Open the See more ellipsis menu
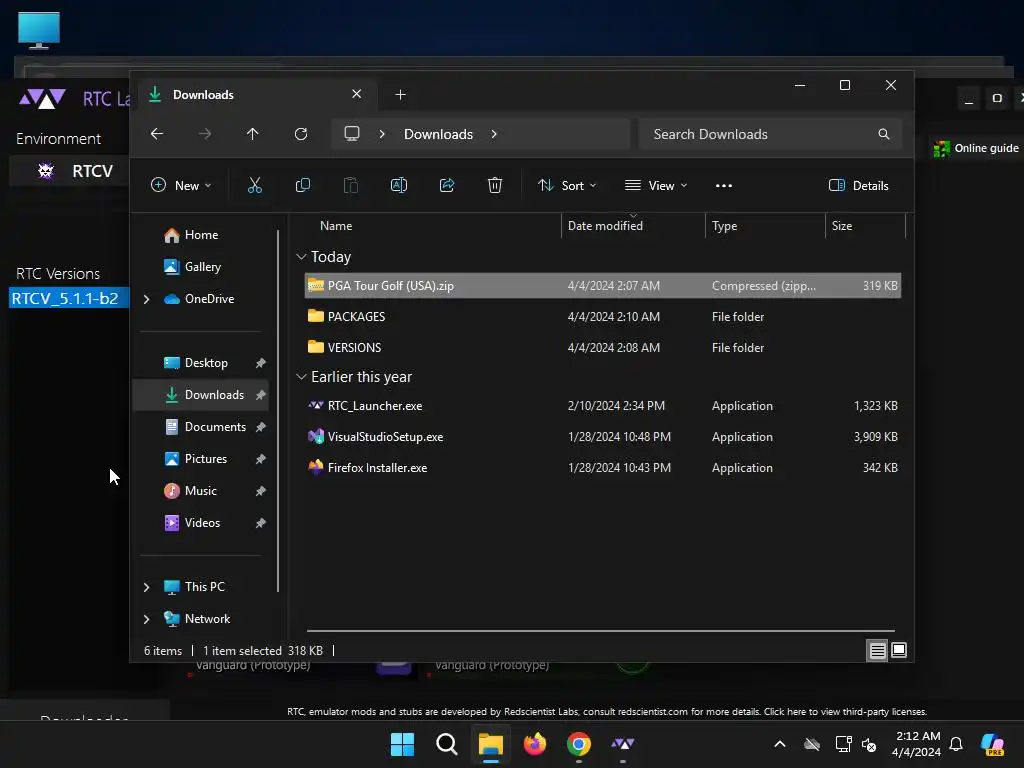1024x768 pixels. coord(724,185)
